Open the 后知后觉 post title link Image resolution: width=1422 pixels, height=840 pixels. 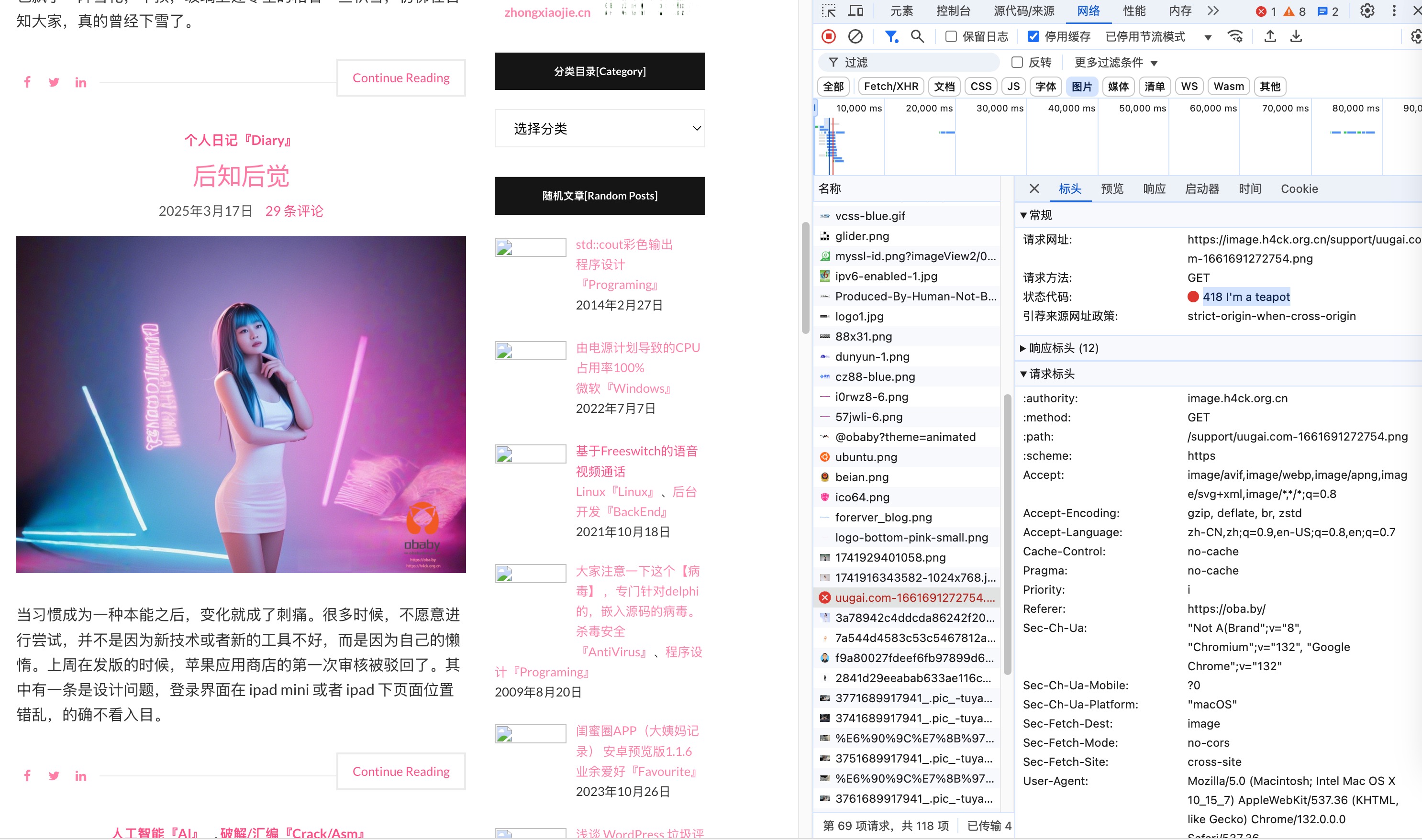tap(241, 176)
